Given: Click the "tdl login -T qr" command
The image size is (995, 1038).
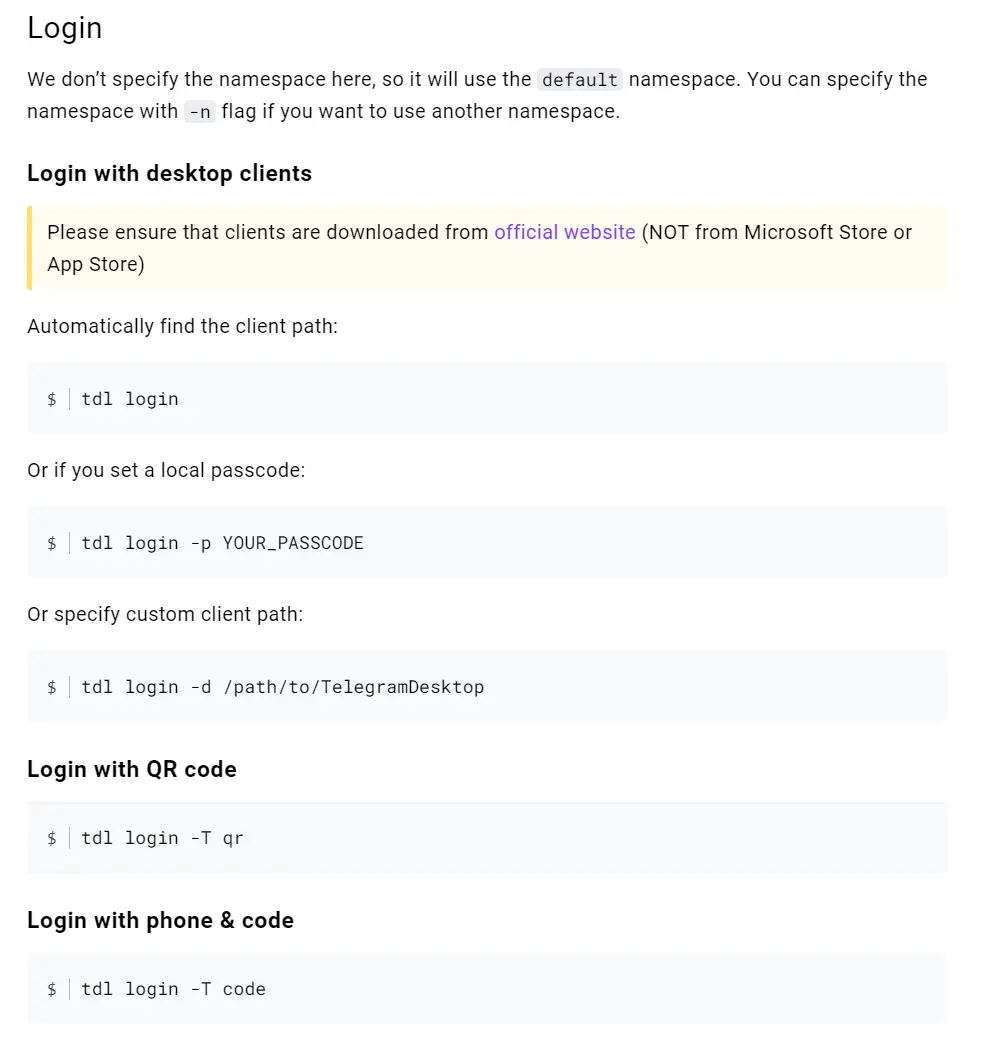Looking at the screenshot, I should 162,838.
